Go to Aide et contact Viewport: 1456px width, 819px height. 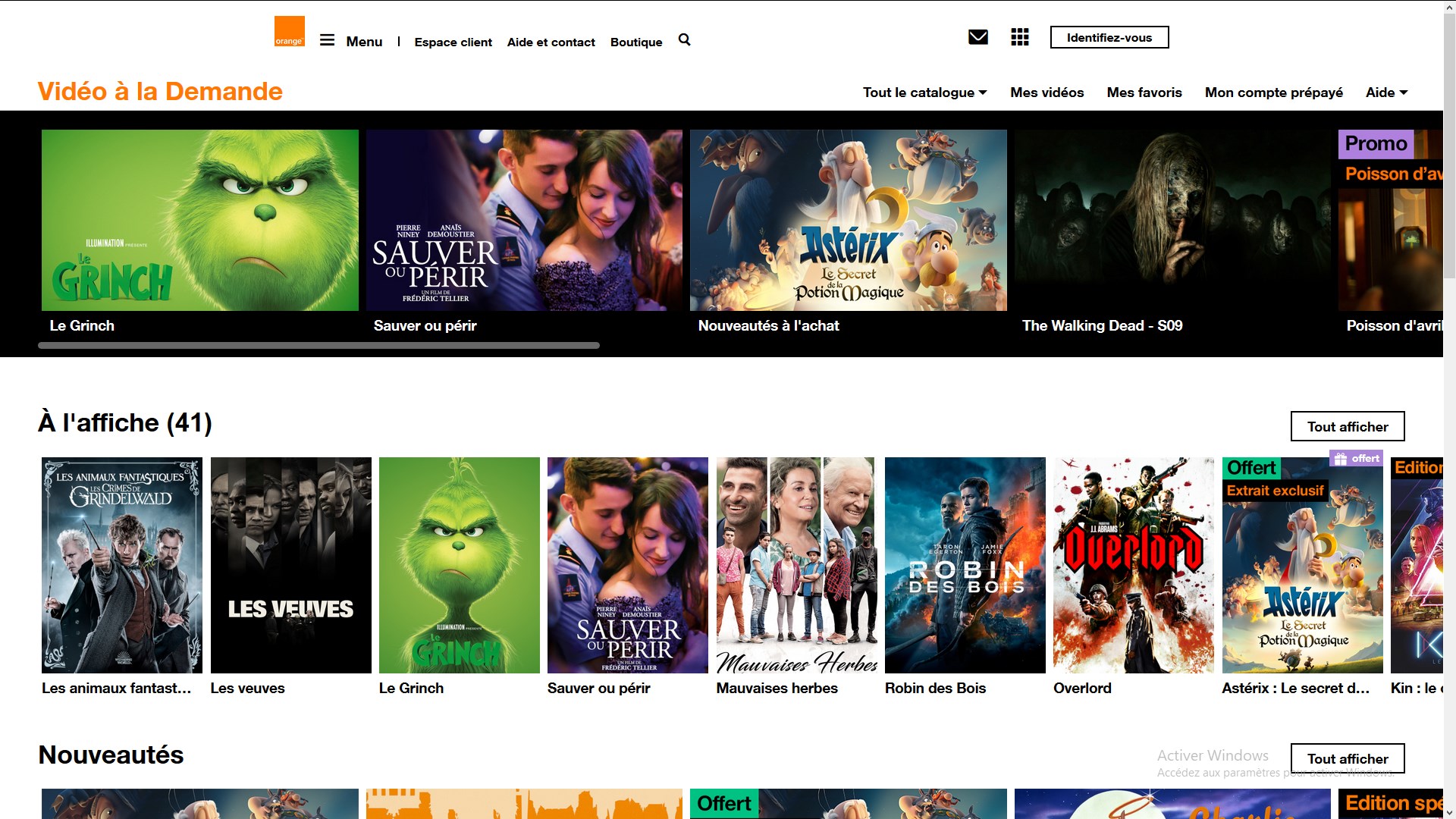(x=551, y=42)
